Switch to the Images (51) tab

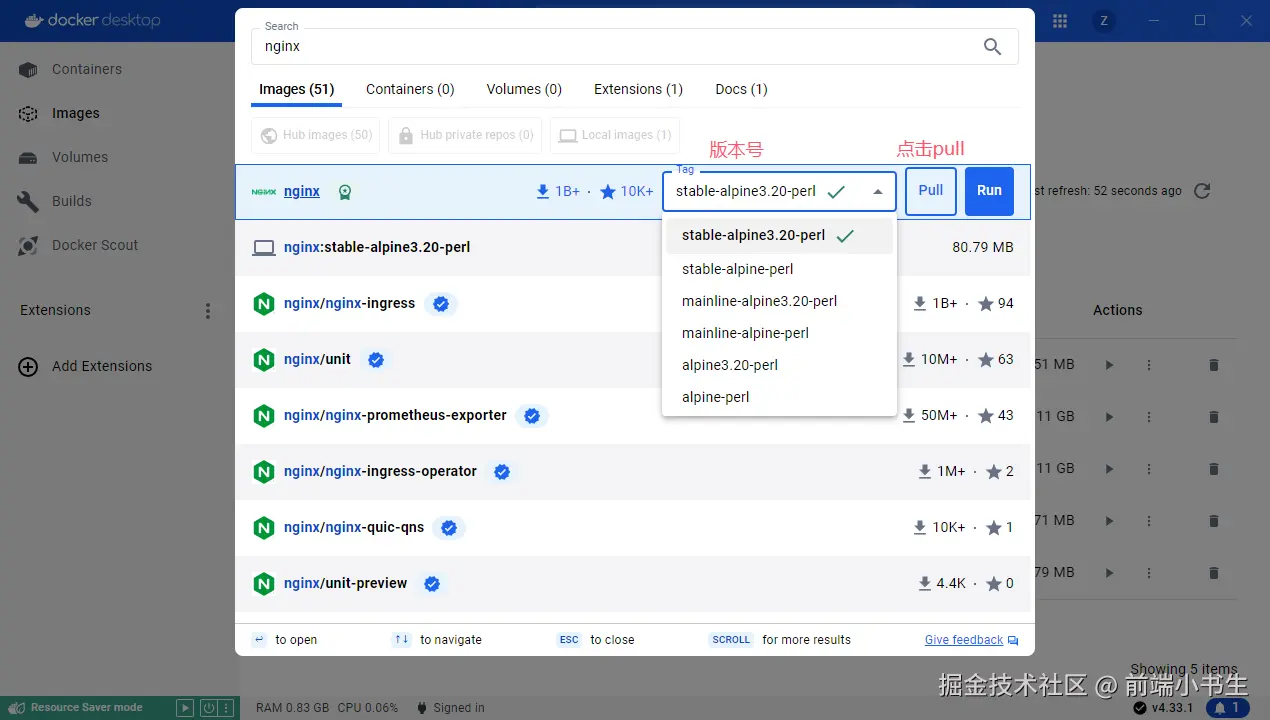[296, 89]
